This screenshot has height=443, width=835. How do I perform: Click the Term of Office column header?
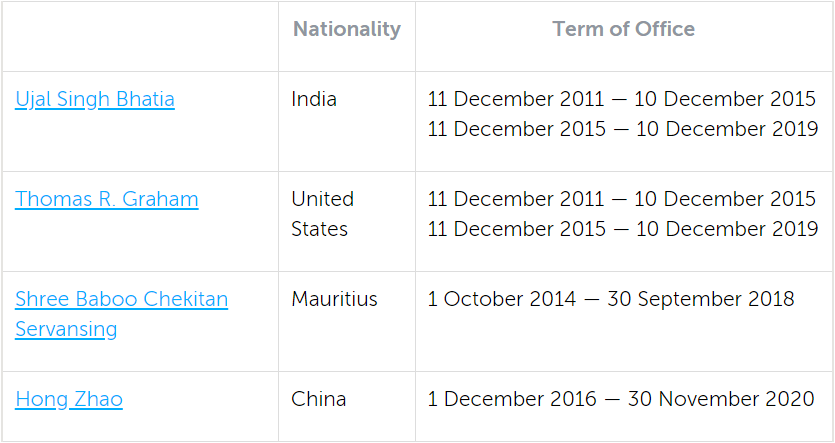tap(623, 30)
